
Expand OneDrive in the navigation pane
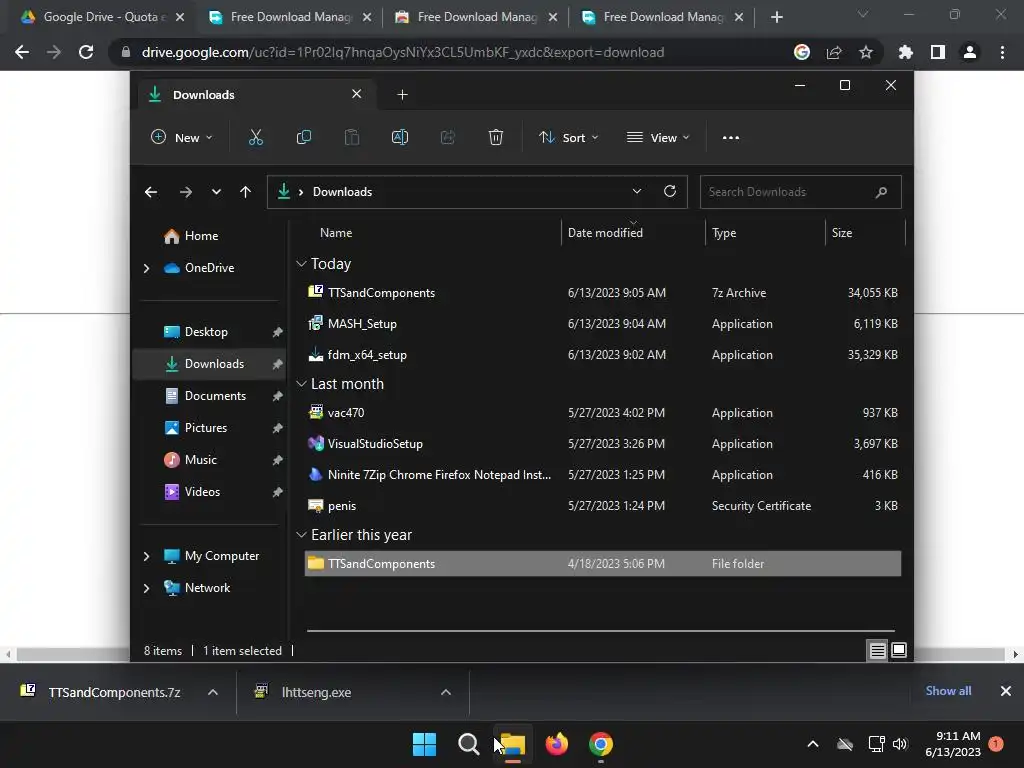pyautogui.click(x=146, y=268)
